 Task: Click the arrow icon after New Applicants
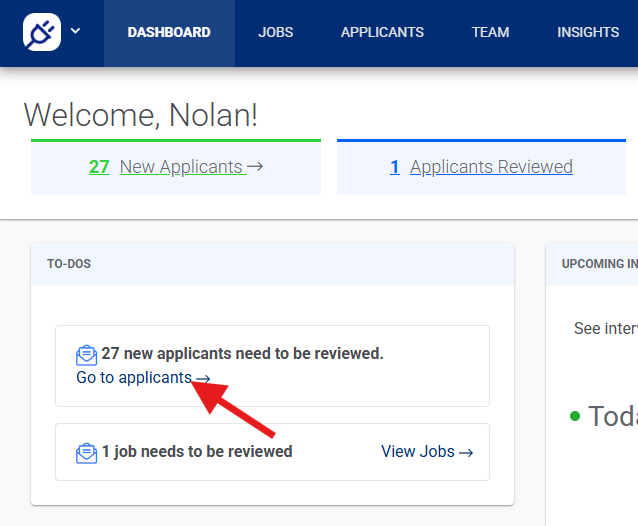255,167
